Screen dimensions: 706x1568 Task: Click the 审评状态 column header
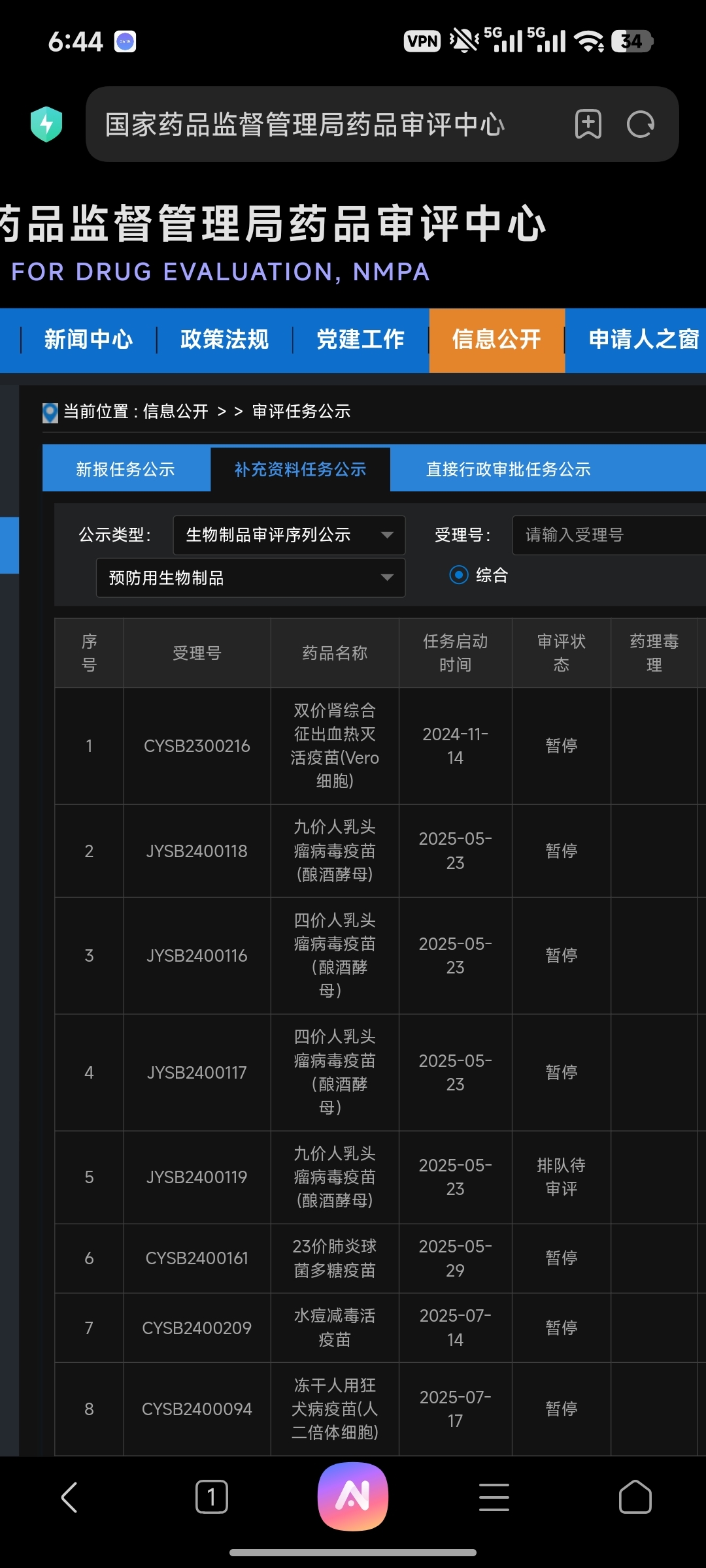(x=561, y=653)
